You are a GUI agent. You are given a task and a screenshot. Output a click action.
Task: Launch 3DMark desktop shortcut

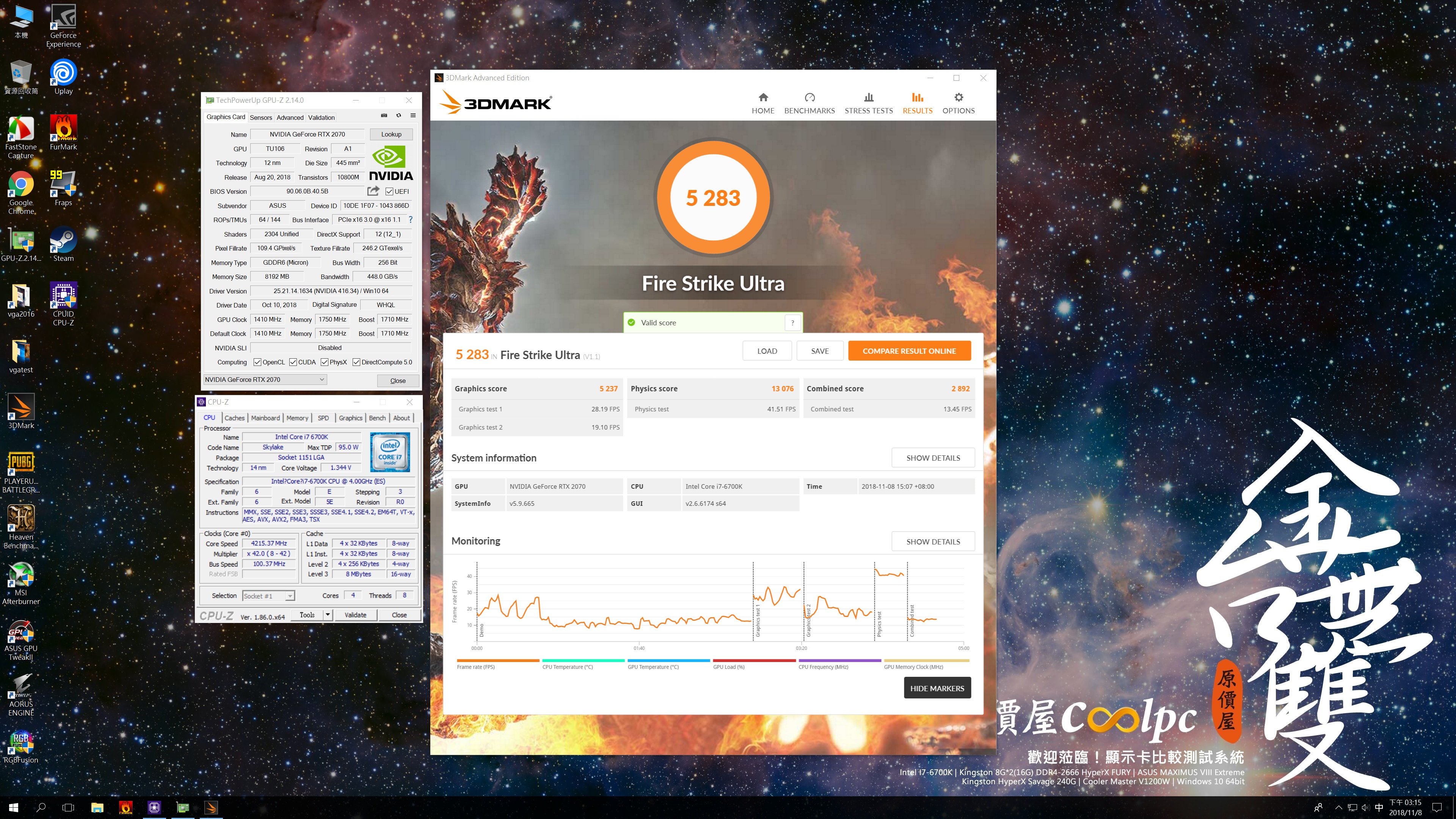pyautogui.click(x=21, y=411)
